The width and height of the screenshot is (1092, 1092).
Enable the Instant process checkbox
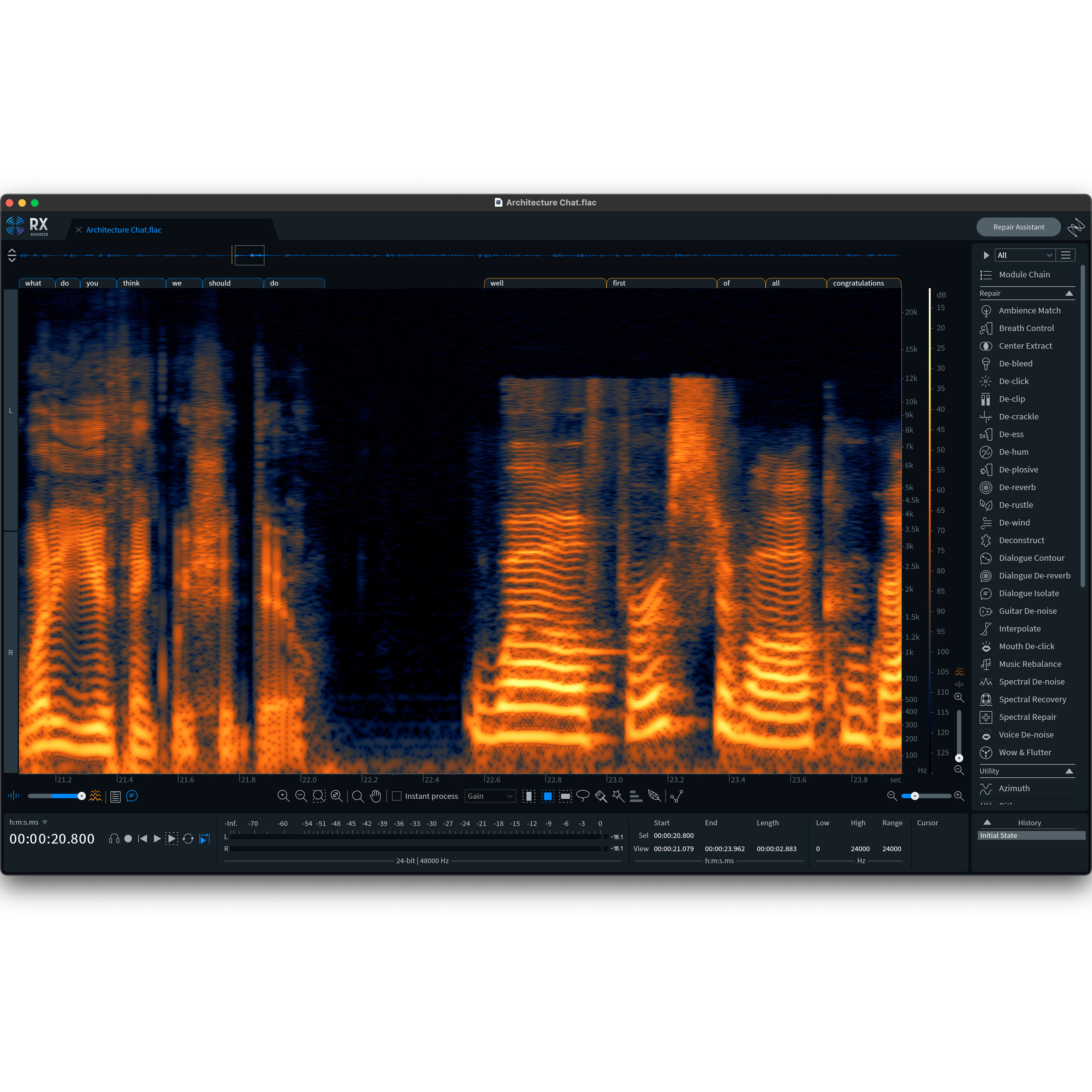pyautogui.click(x=397, y=796)
